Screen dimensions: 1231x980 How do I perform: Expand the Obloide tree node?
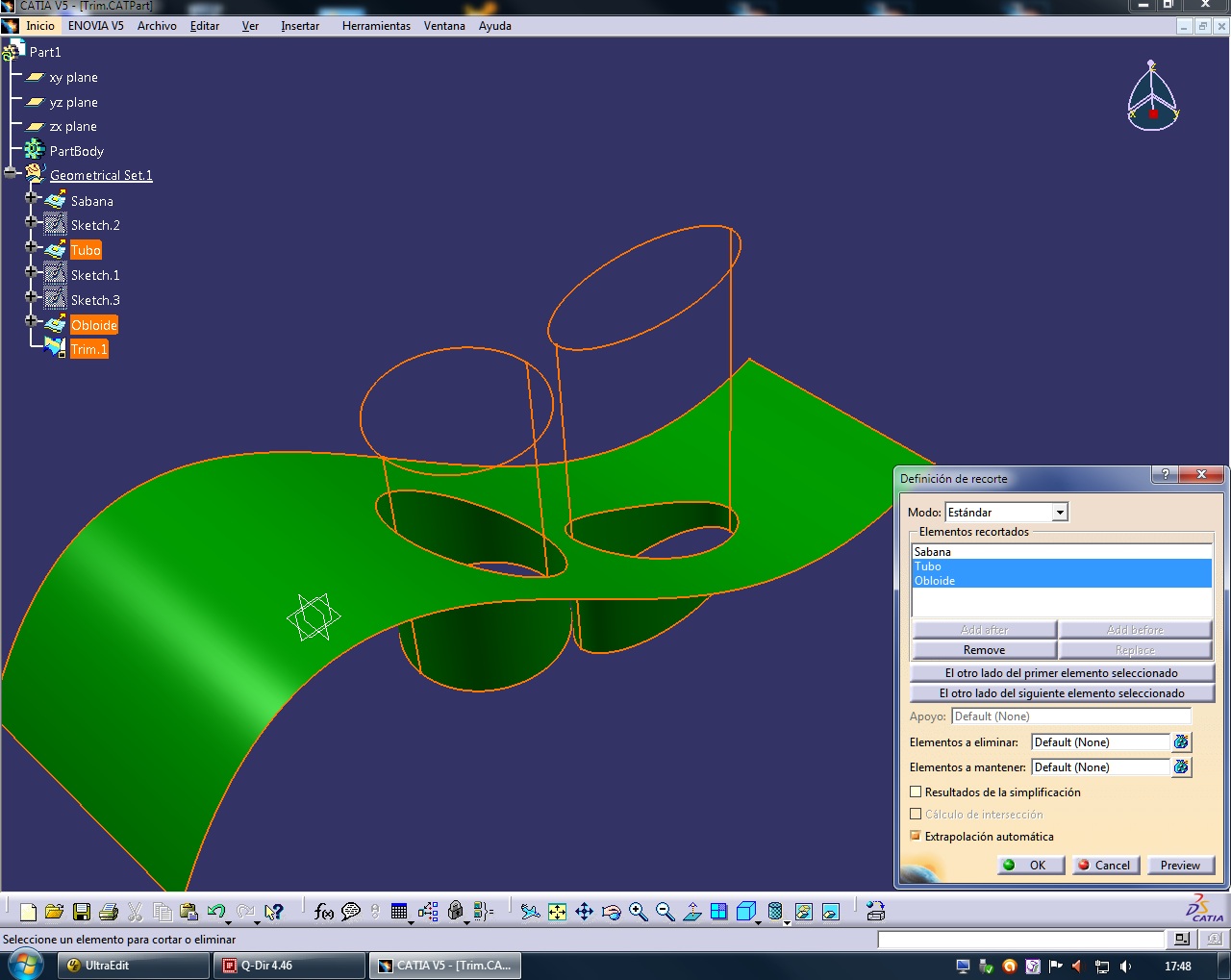tap(31, 321)
